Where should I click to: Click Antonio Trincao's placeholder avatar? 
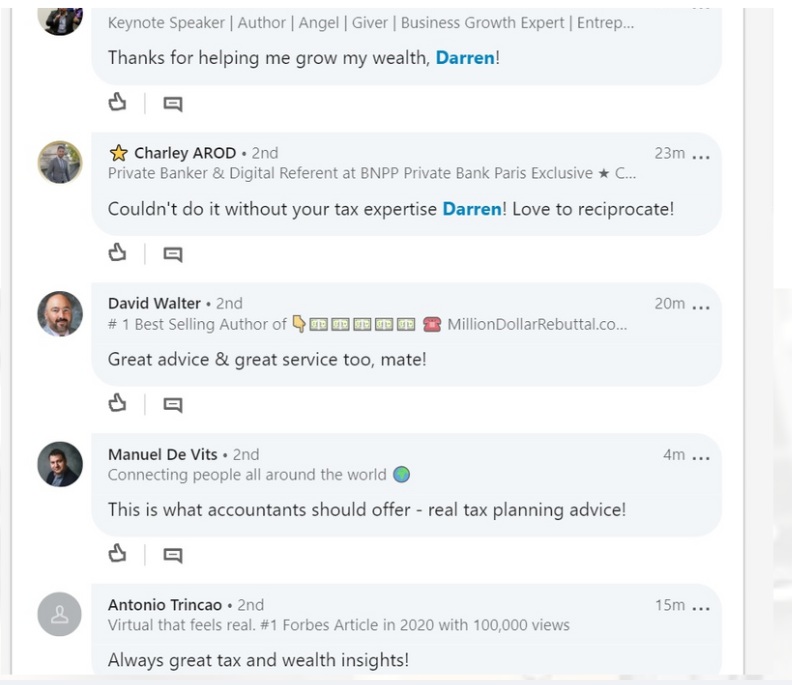[60, 614]
